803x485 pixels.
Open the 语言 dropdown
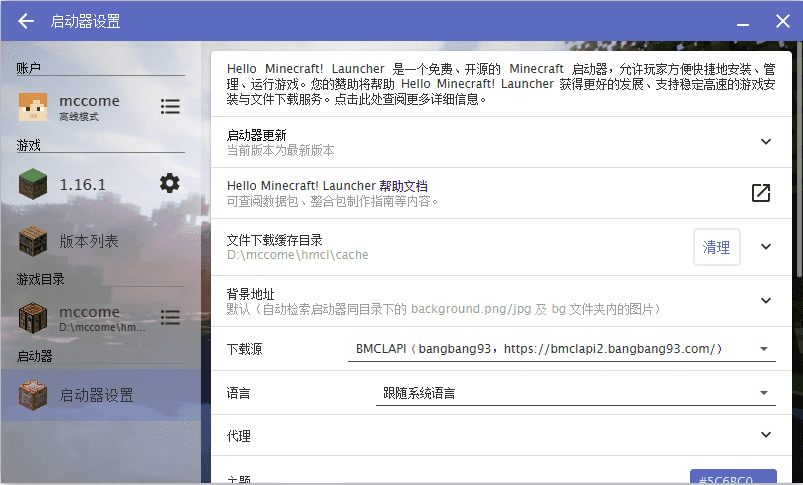point(576,393)
